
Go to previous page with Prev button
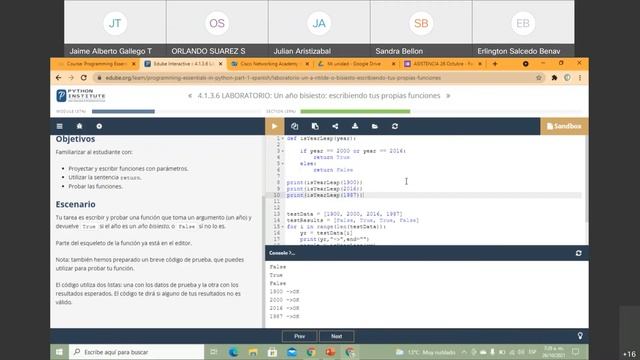click(300, 336)
